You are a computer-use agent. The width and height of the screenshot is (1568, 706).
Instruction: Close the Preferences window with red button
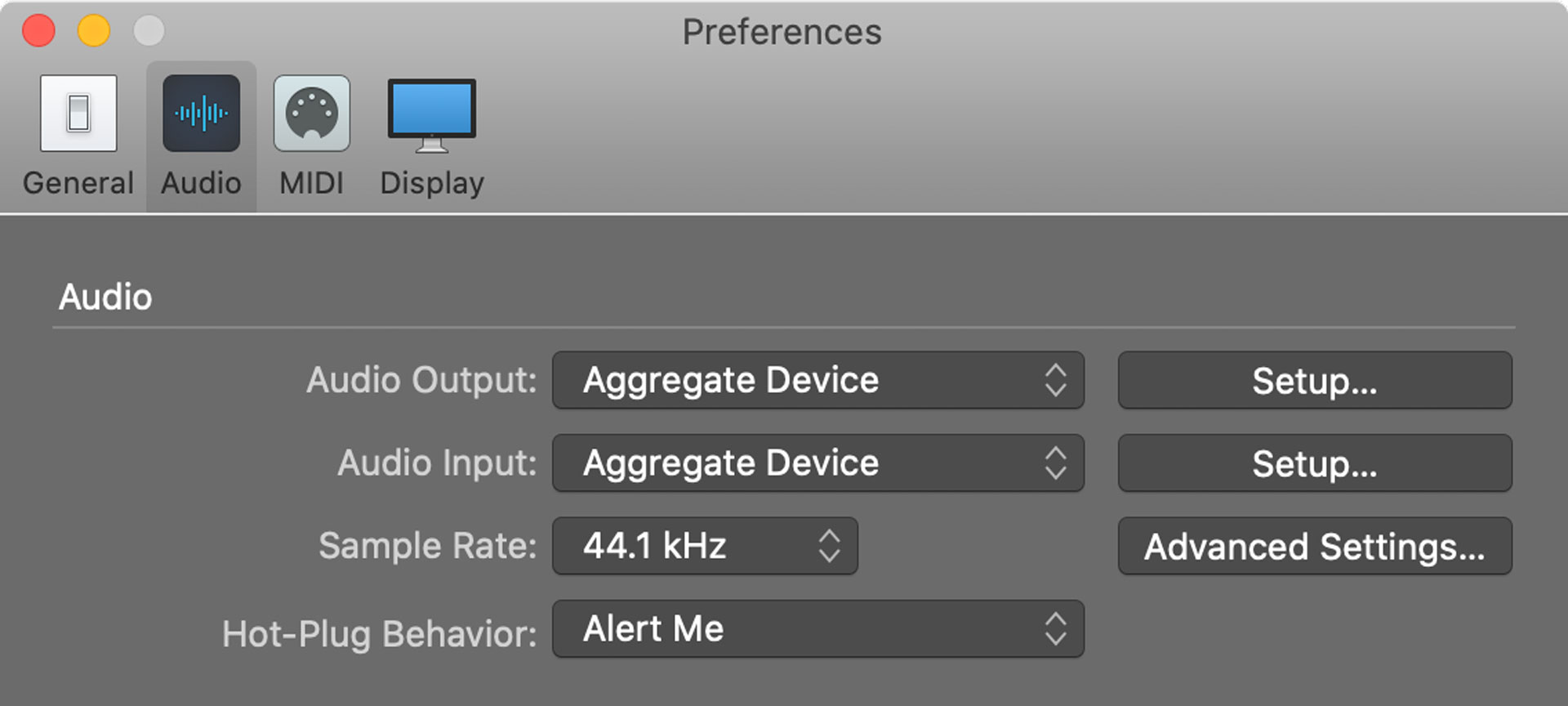point(38,31)
